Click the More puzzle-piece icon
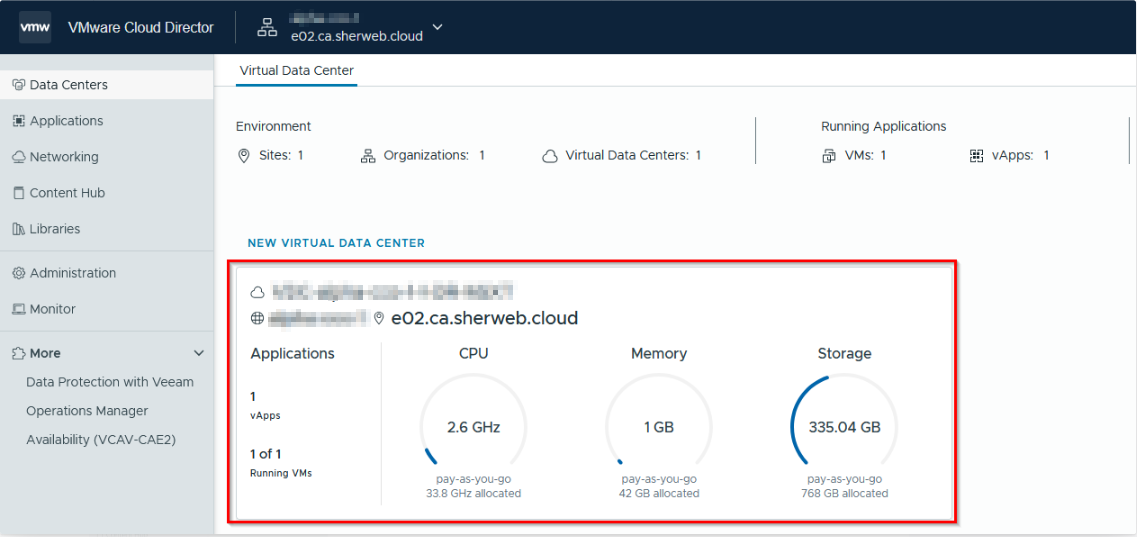 click(19, 354)
